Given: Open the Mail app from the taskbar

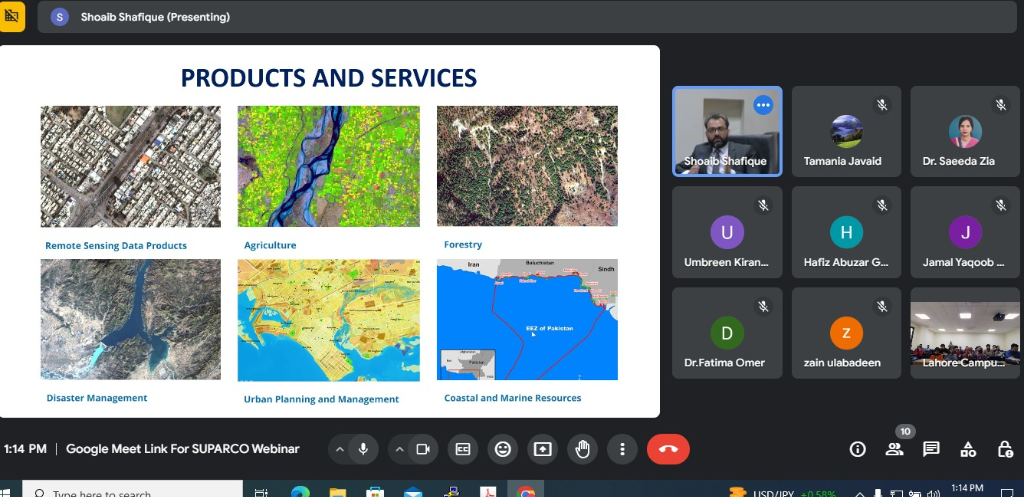Looking at the screenshot, I should pyautogui.click(x=413, y=492).
